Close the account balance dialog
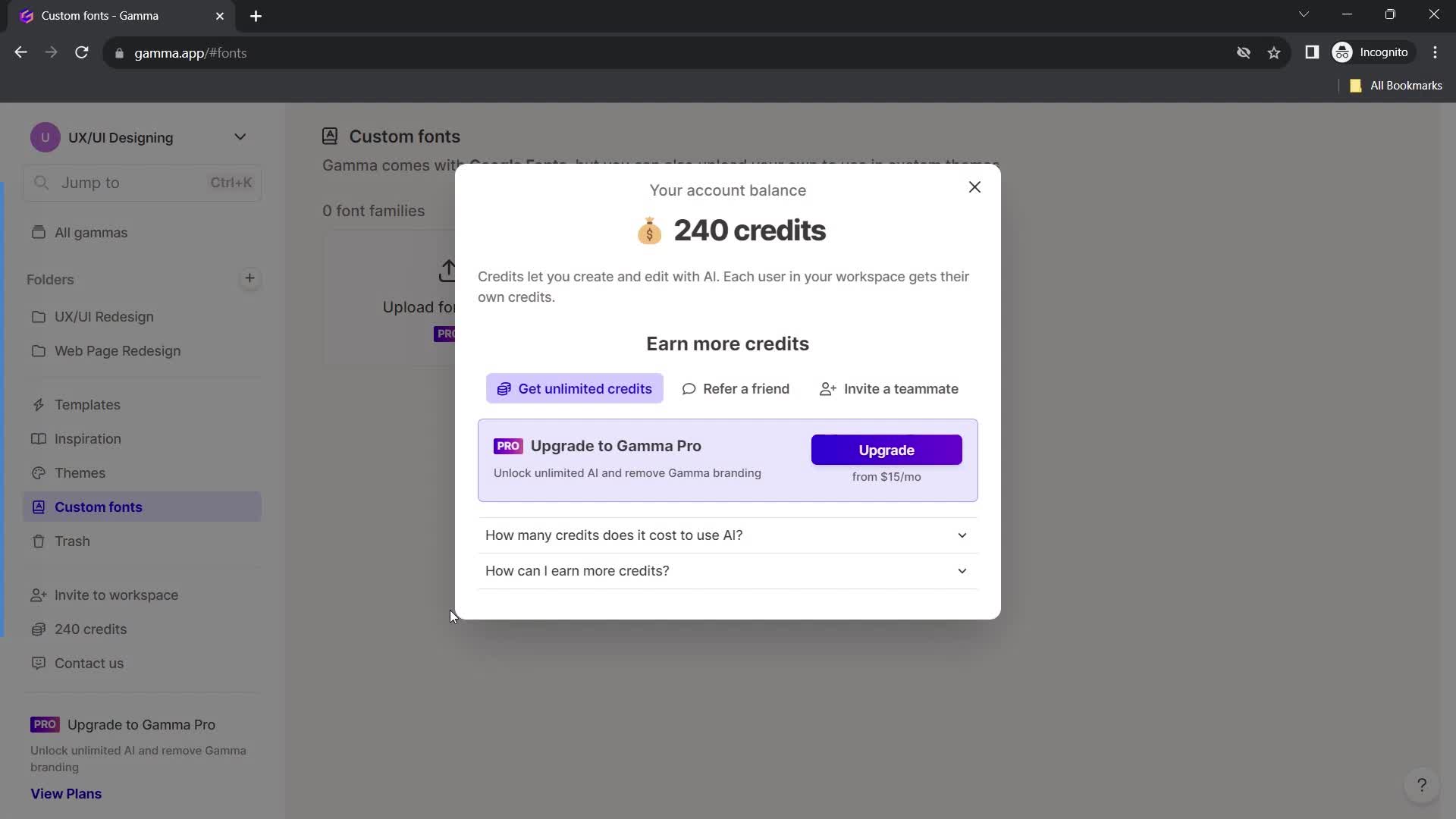Image resolution: width=1456 pixels, height=819 pixels. [975, 186]
